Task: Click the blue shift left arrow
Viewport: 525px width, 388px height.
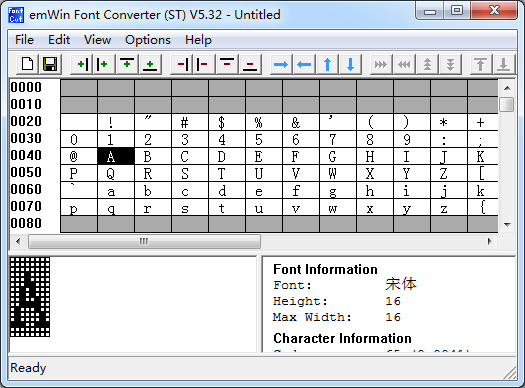Action: (304, 64)
